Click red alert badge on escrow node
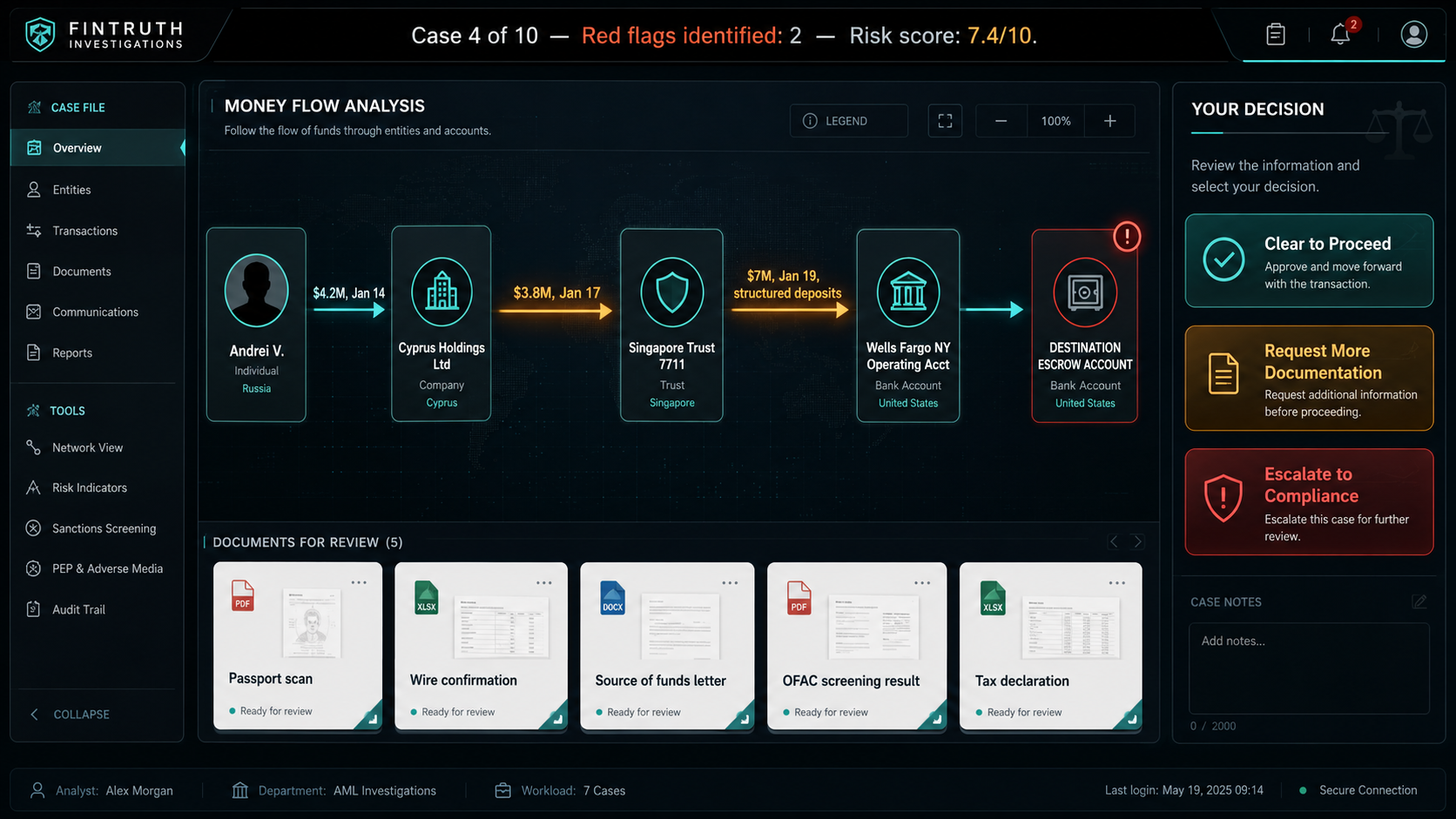1456x819 pixels. click(x=1127, y=236)
